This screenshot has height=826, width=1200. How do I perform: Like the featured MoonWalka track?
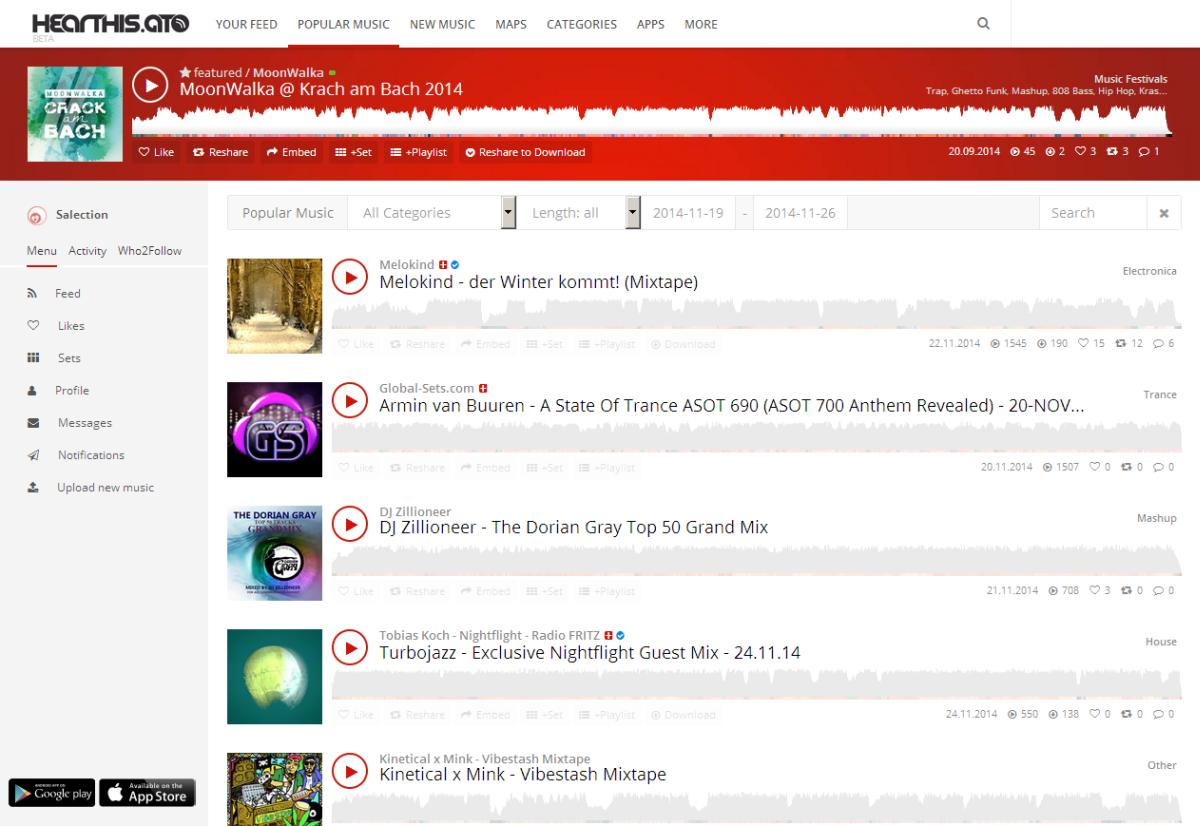(x=156, y=152)
